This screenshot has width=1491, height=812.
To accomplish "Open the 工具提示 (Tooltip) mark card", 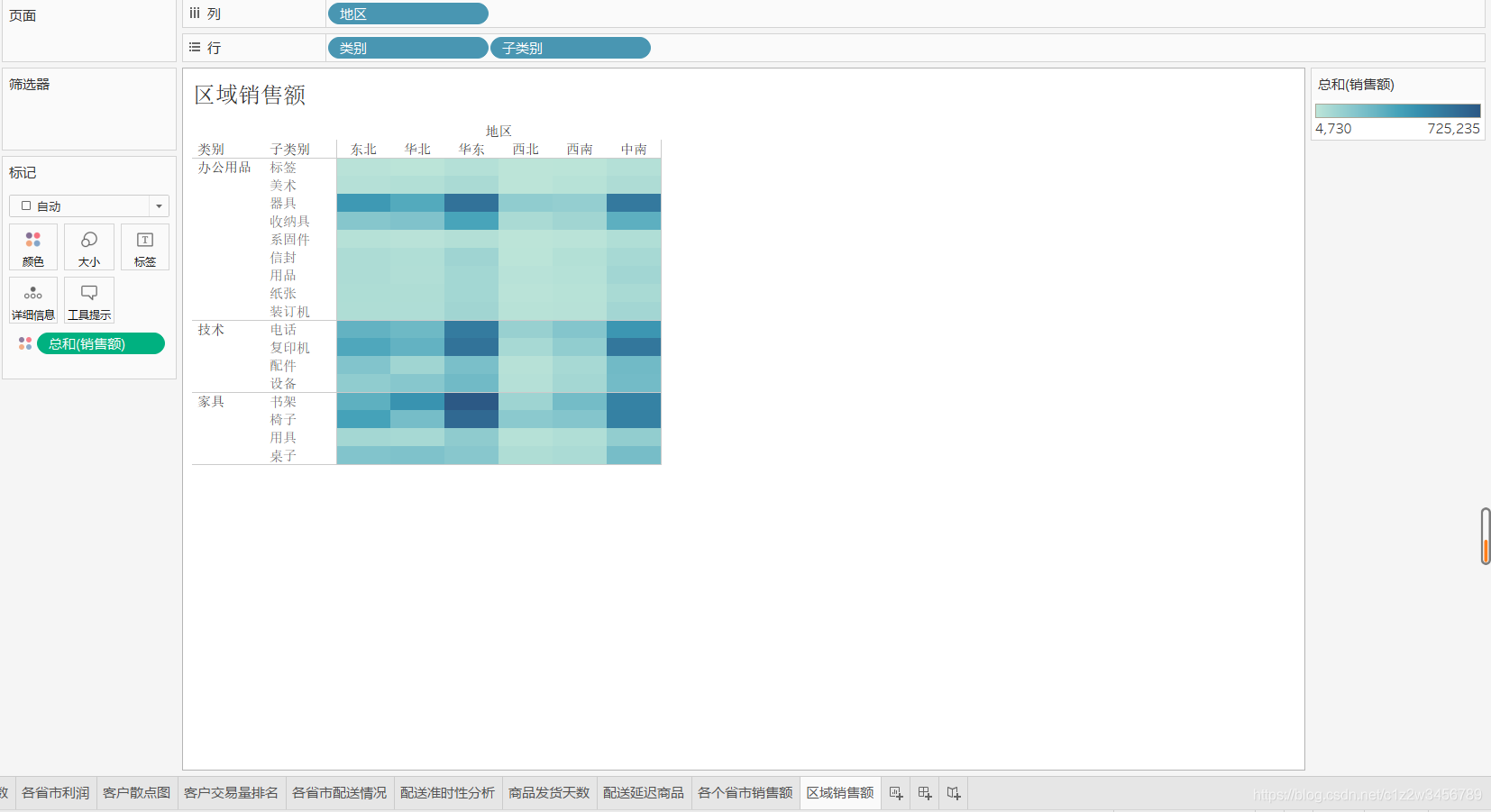I will tap(89, 300).
